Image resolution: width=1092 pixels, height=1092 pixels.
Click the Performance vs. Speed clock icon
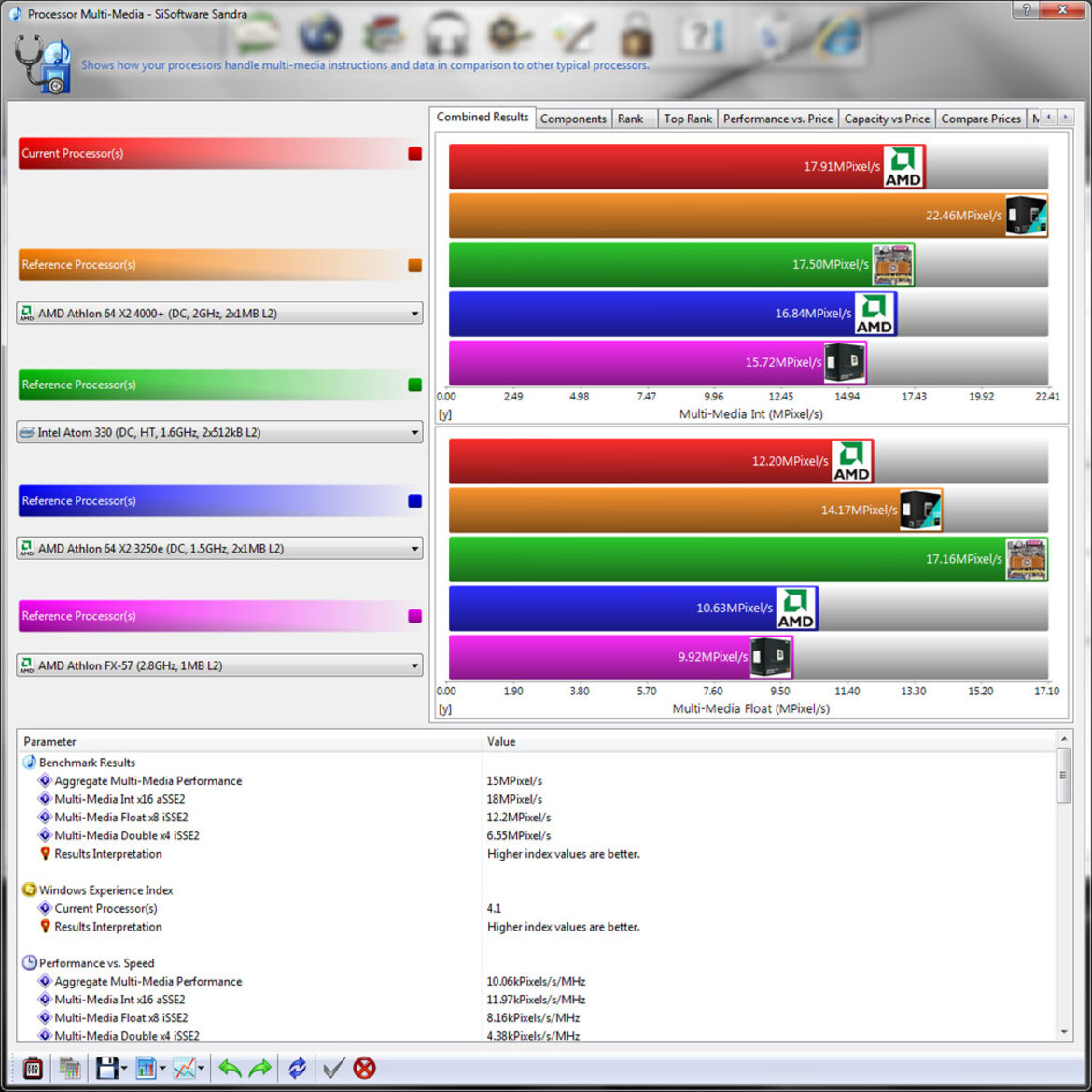tap(29, 962)
